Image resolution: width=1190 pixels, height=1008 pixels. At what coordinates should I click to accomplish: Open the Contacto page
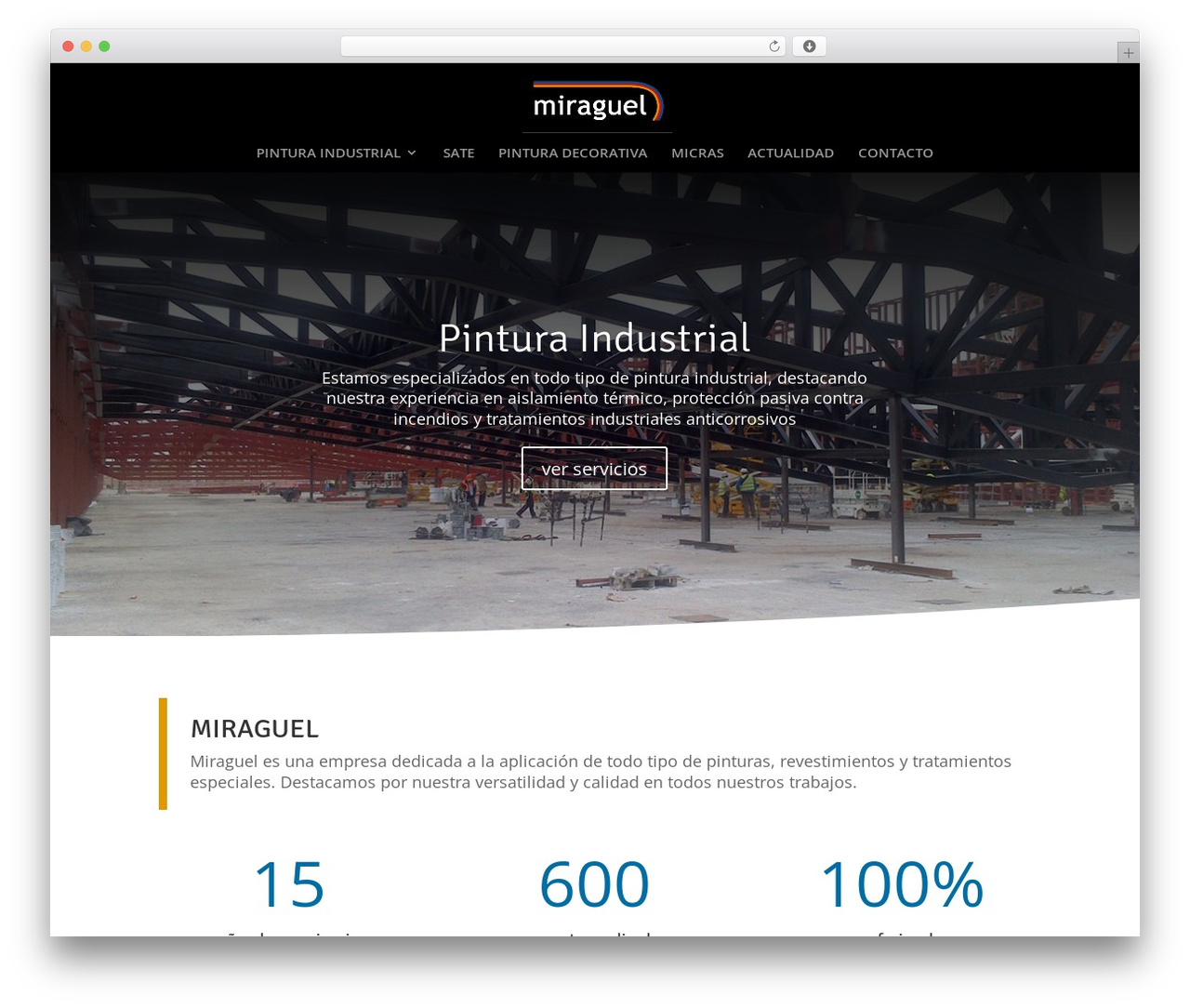coord(895,153)
